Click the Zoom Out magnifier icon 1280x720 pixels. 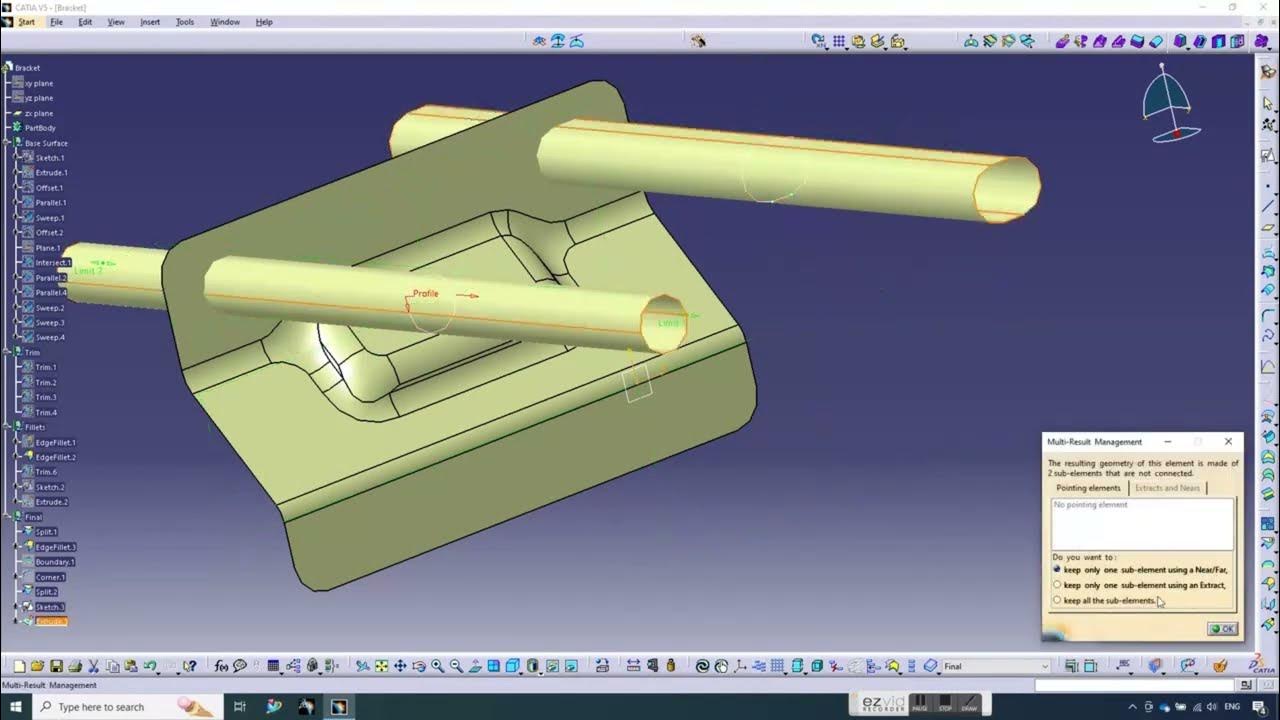(456, 666)
